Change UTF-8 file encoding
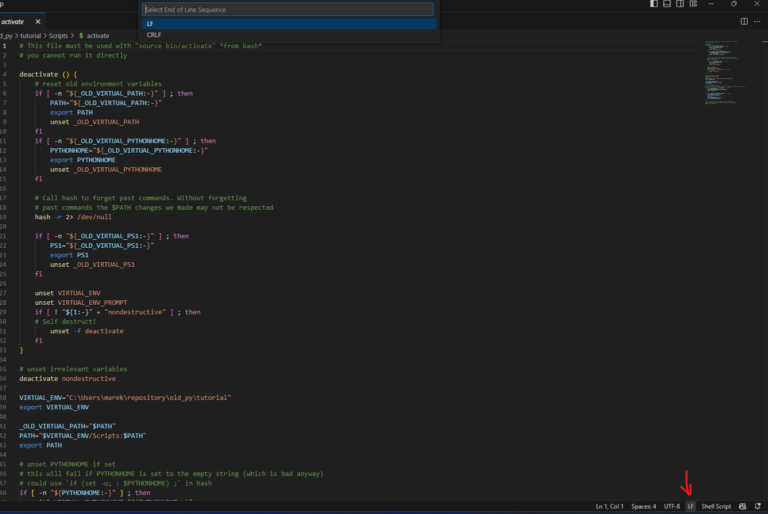This screenshot has height=514, width=768. tap(672, 507)
